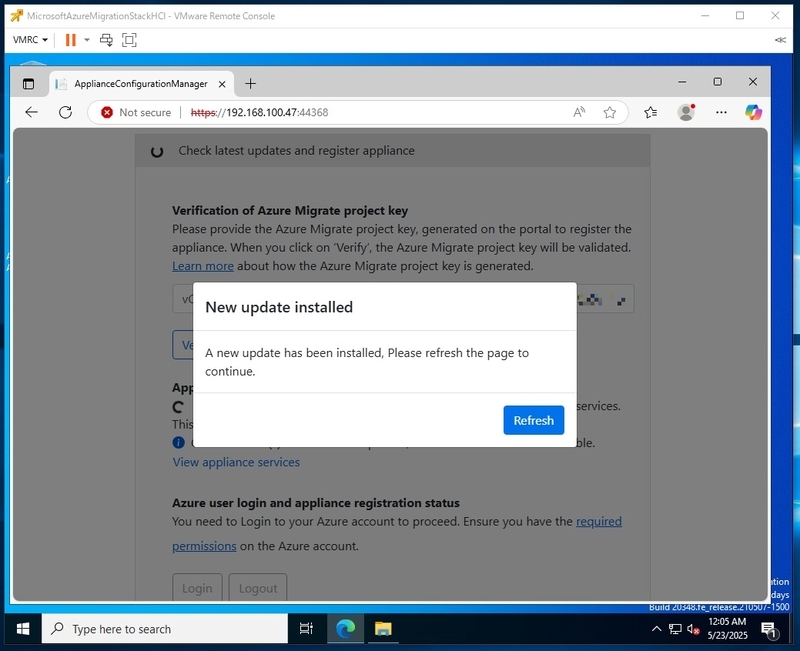Viewport: 800px width, 651px height.
Task: Open the notification center icon
Action: point(768,630)
